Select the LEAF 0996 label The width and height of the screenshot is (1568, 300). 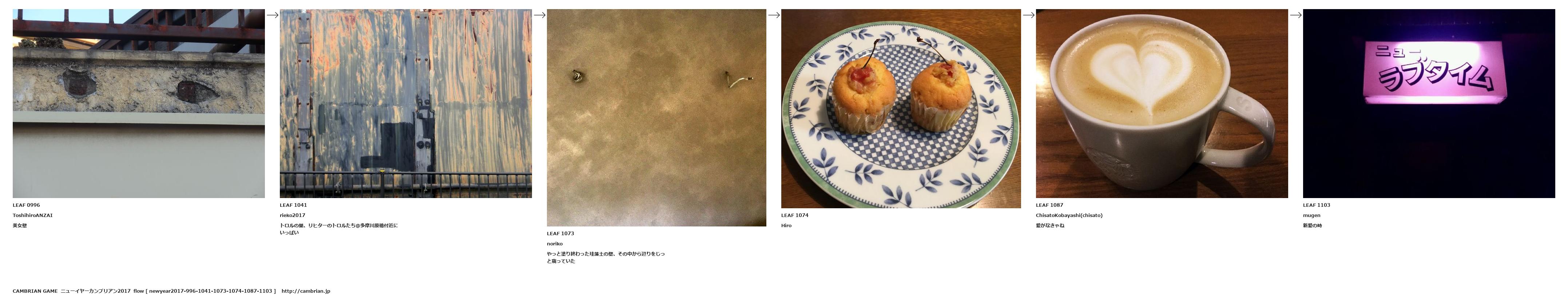click(26, 205)
